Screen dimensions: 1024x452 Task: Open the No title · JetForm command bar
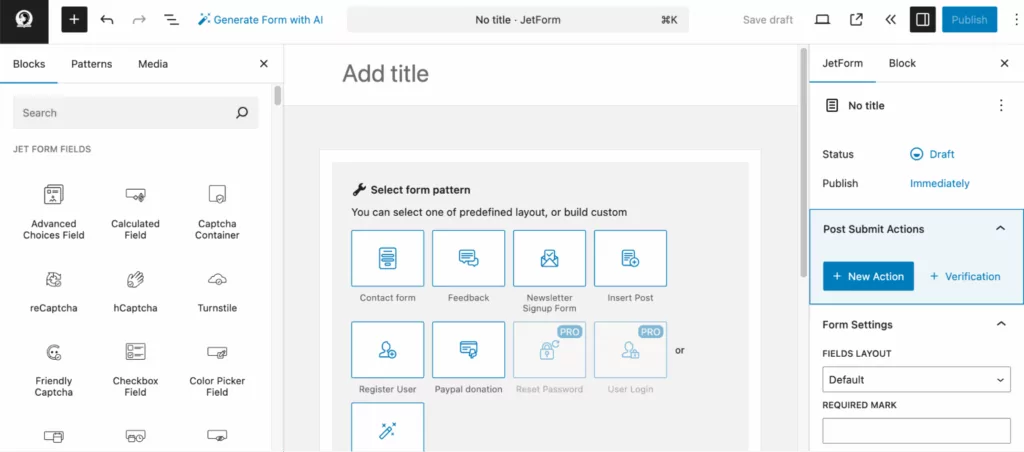point(518,20)
